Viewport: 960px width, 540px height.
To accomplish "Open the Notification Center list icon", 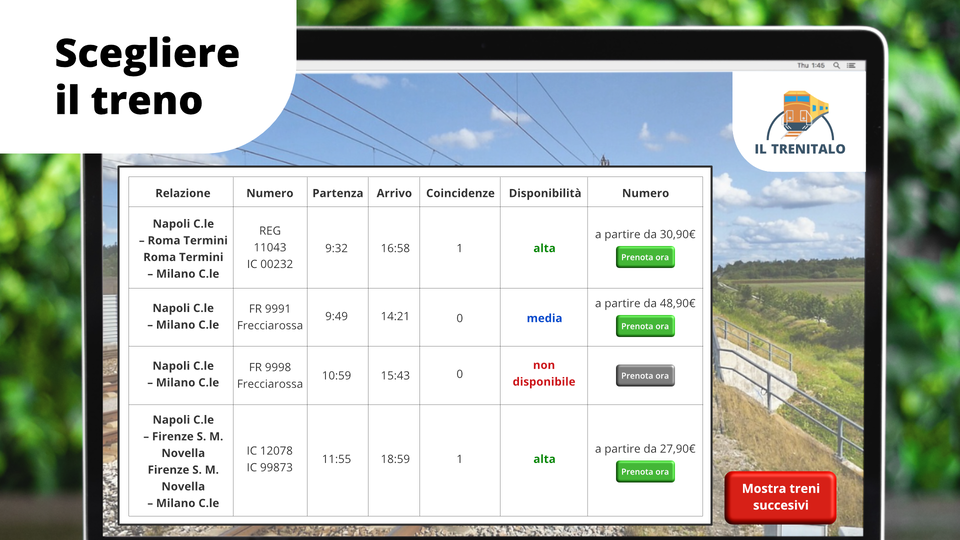I will click(851, 65).
